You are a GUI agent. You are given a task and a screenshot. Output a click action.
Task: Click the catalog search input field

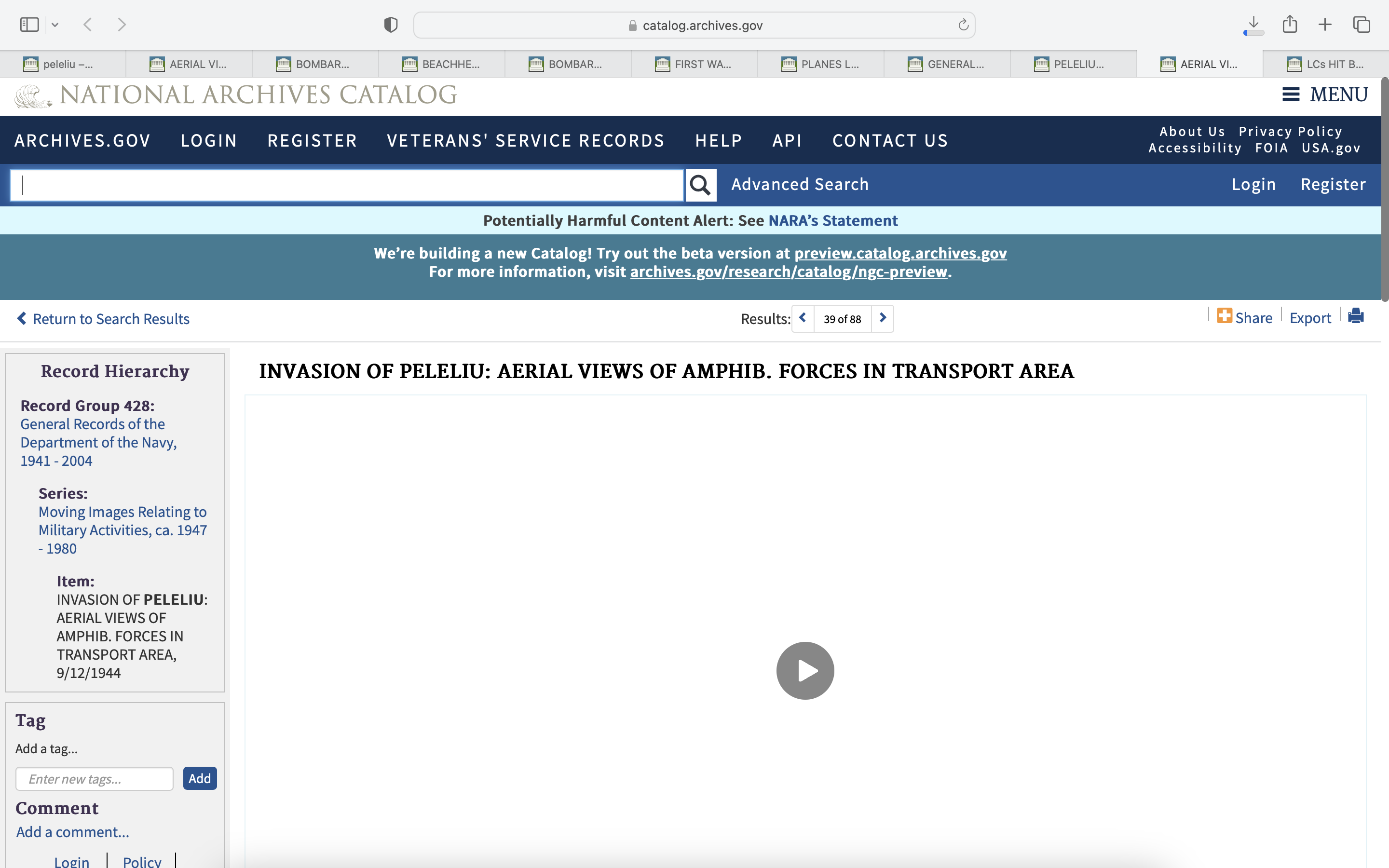347,185
